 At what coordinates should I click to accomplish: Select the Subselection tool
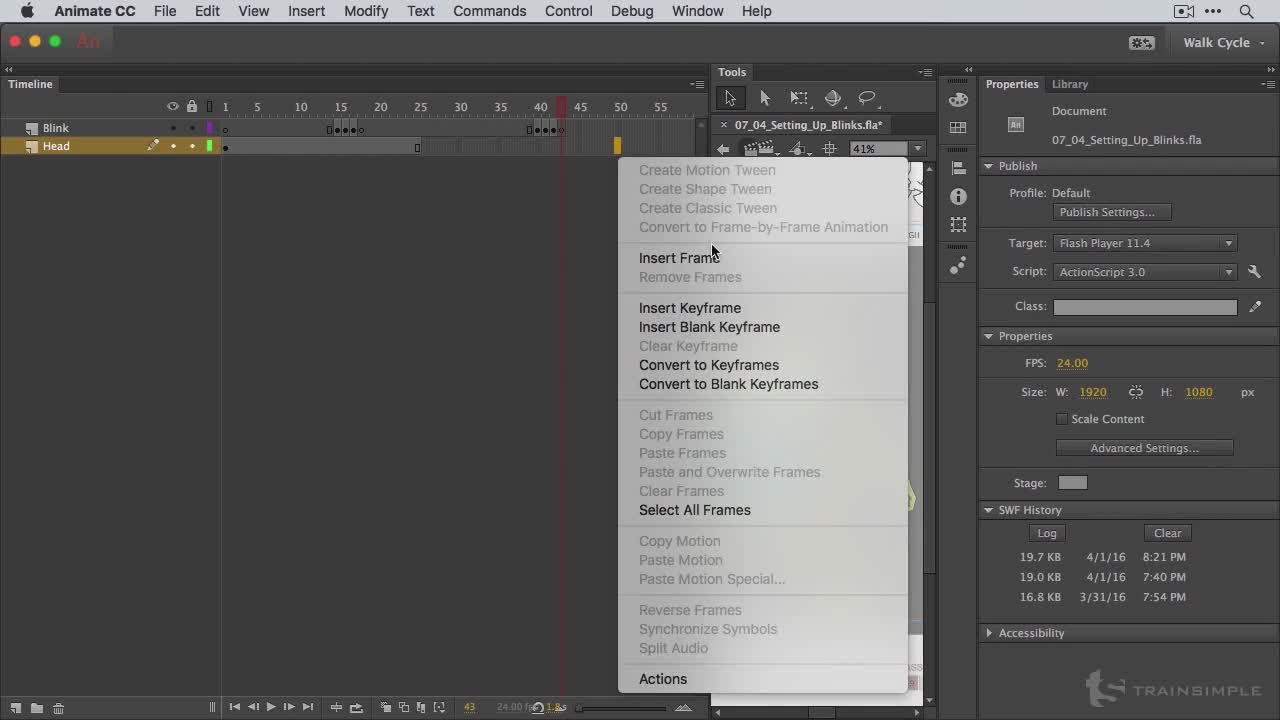765,98
